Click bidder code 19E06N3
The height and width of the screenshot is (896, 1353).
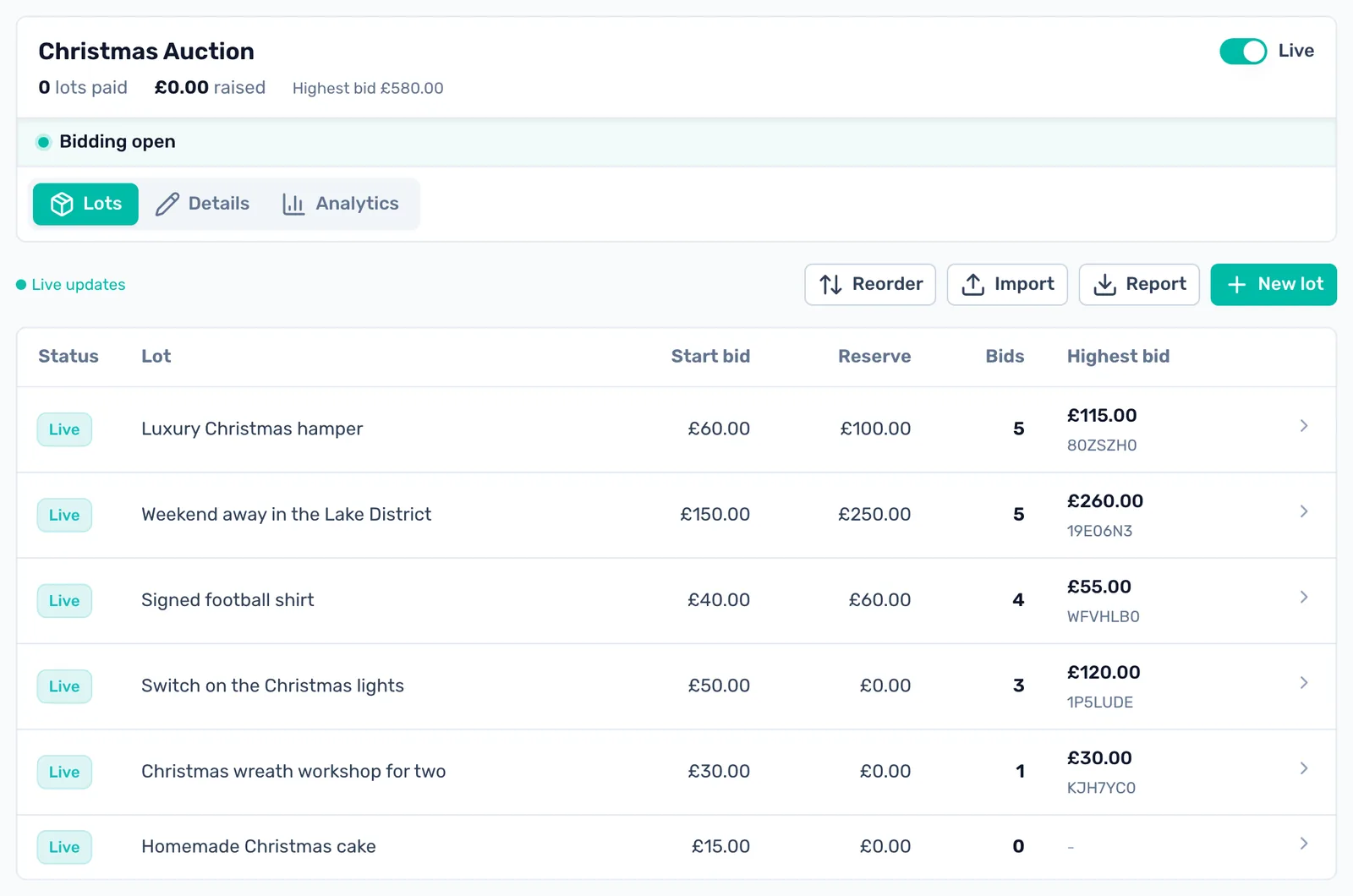coord(1099,531)
